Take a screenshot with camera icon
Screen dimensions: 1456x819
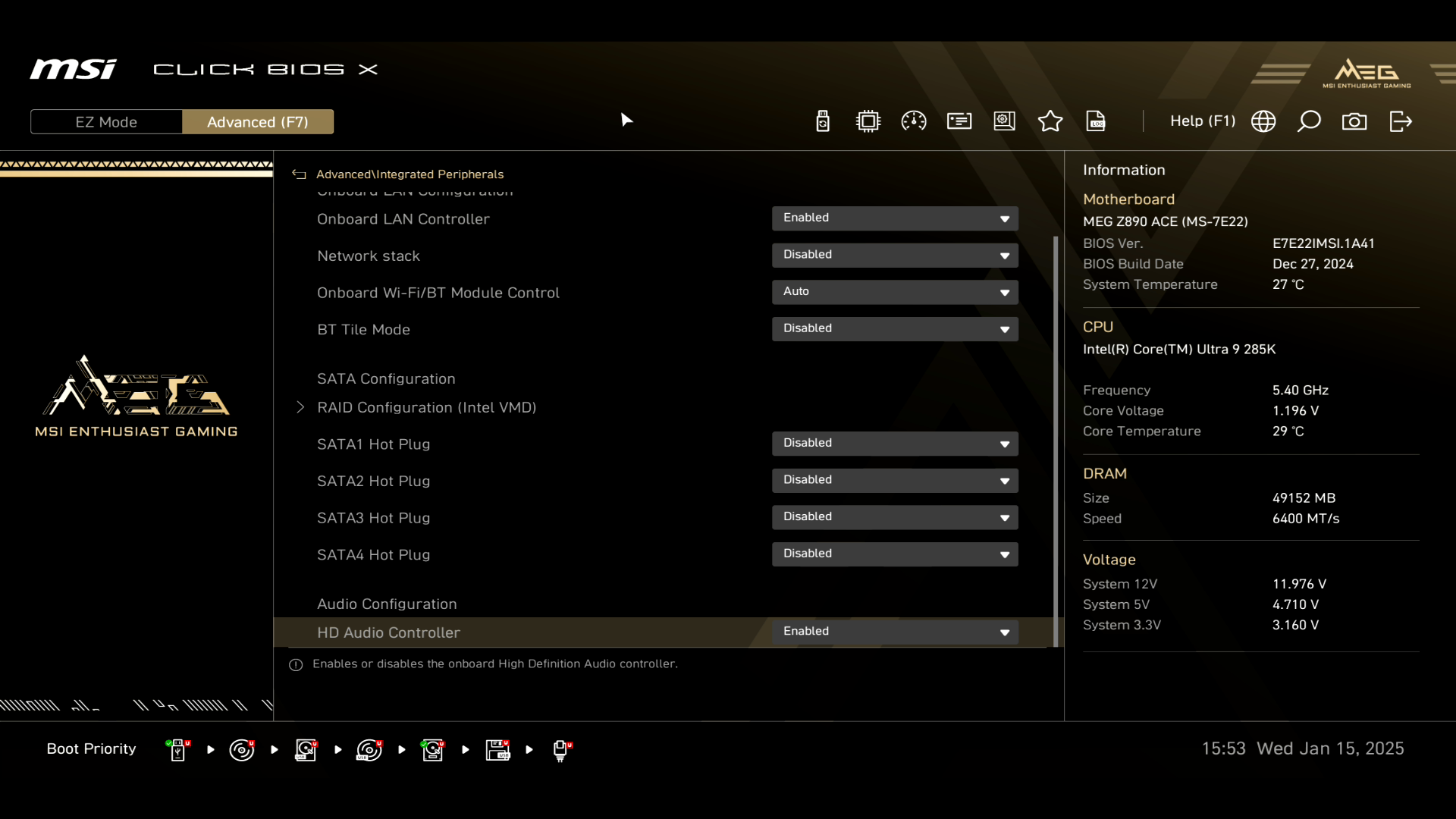coord(1354,121)
